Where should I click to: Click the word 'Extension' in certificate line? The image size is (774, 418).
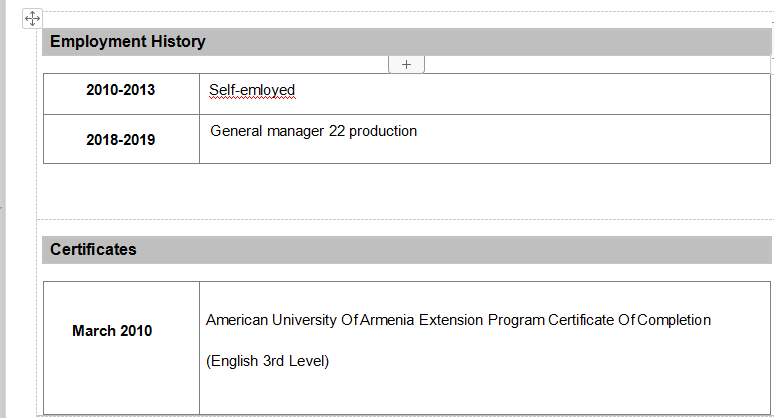click(x=451, y=320)
